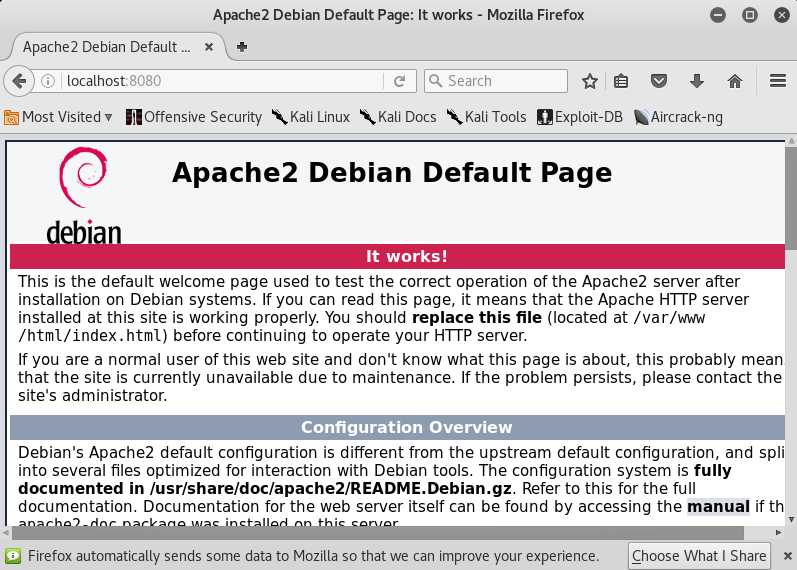
Task: Open the Downloads arrow icon
Action: [x=697, y=81]
